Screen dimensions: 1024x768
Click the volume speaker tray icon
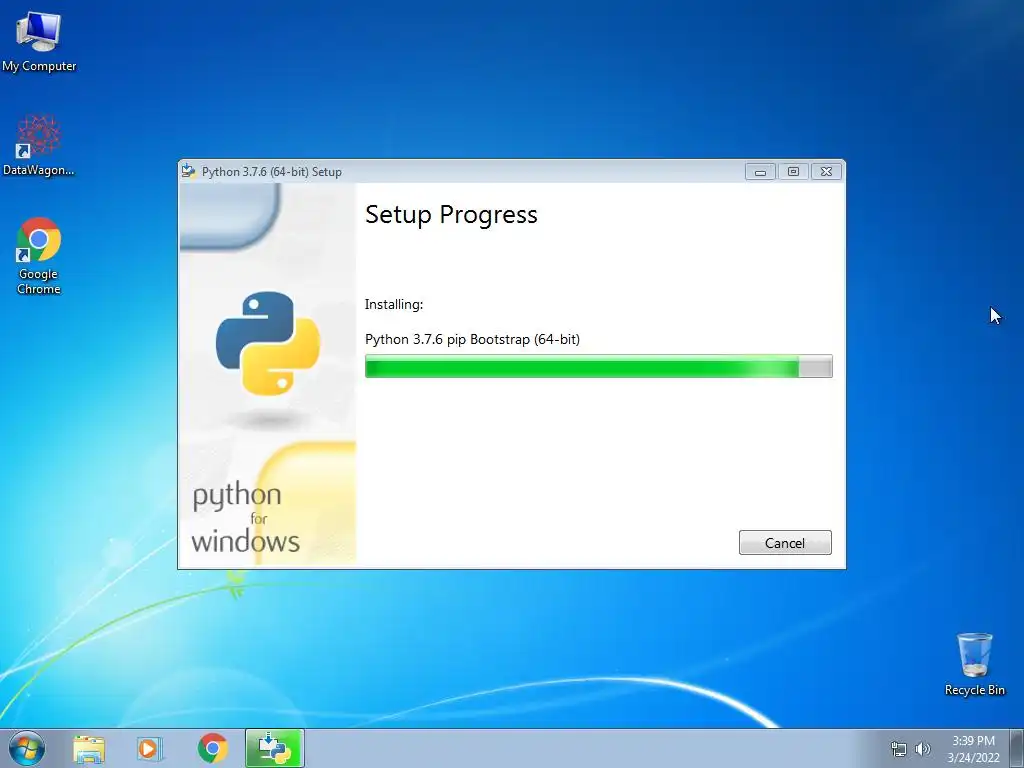pos(922,749)
